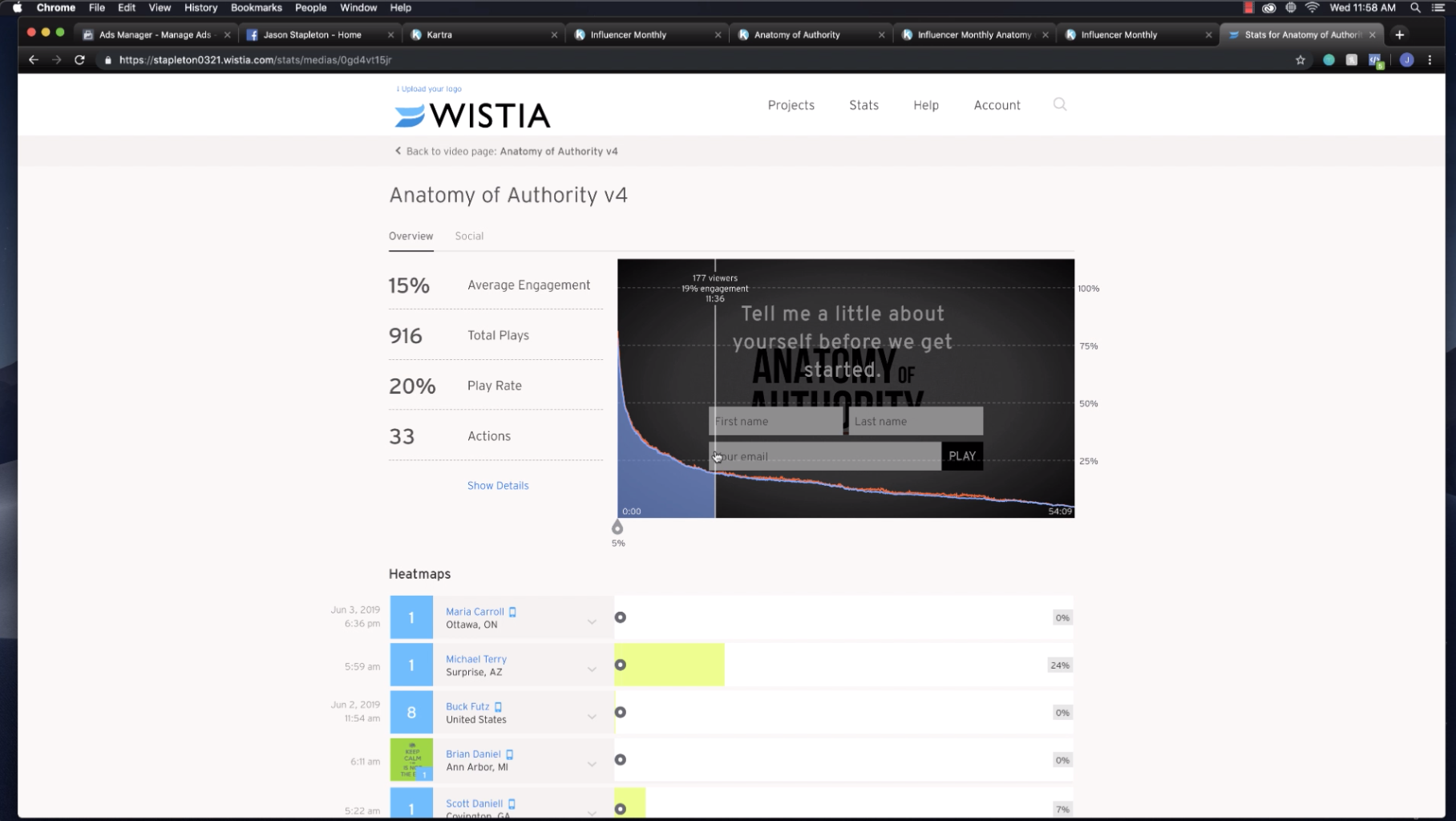Click Michael Terry's yellow heatmap bar

[669, 665]
